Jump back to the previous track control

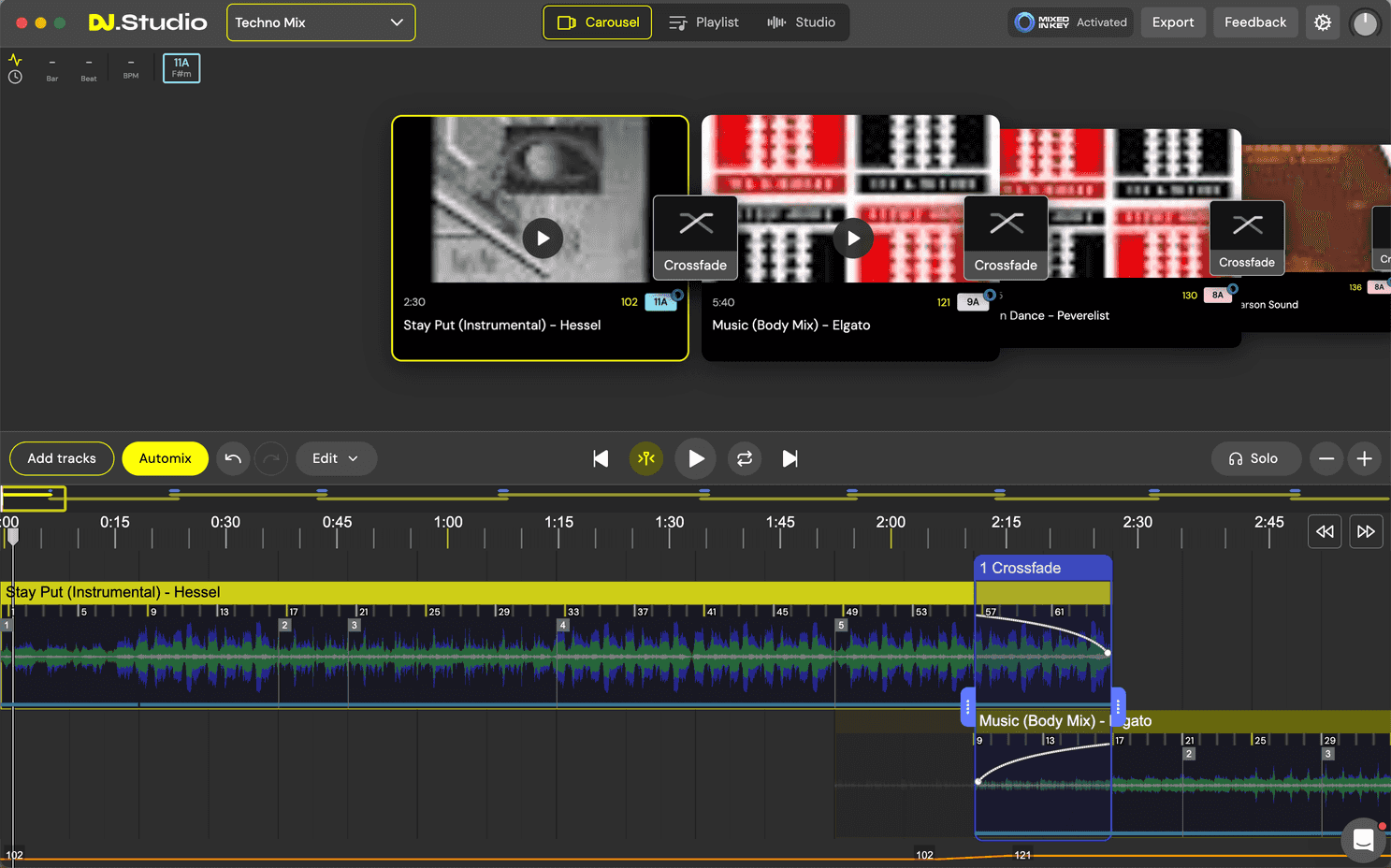601,458
